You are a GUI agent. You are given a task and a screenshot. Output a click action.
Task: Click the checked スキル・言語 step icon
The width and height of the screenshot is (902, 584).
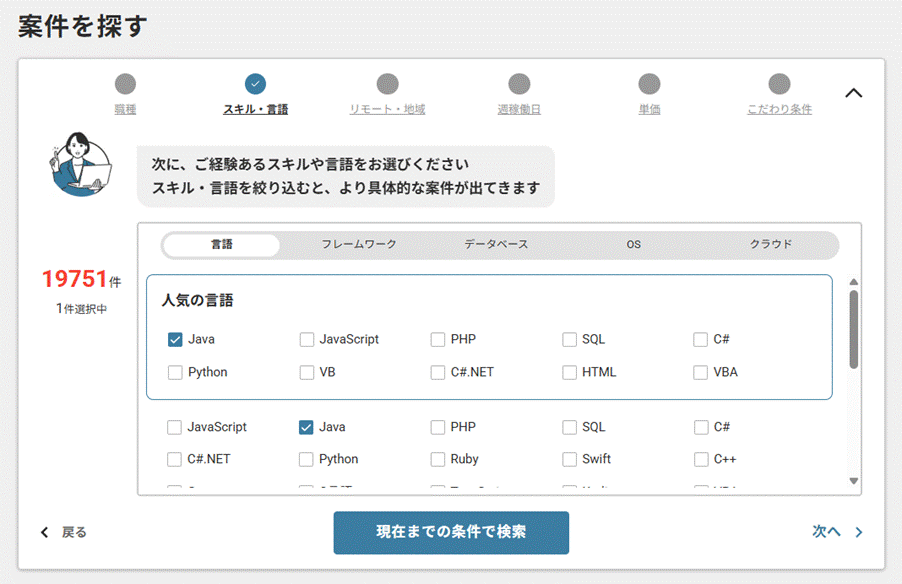click(x=255, y=84)
